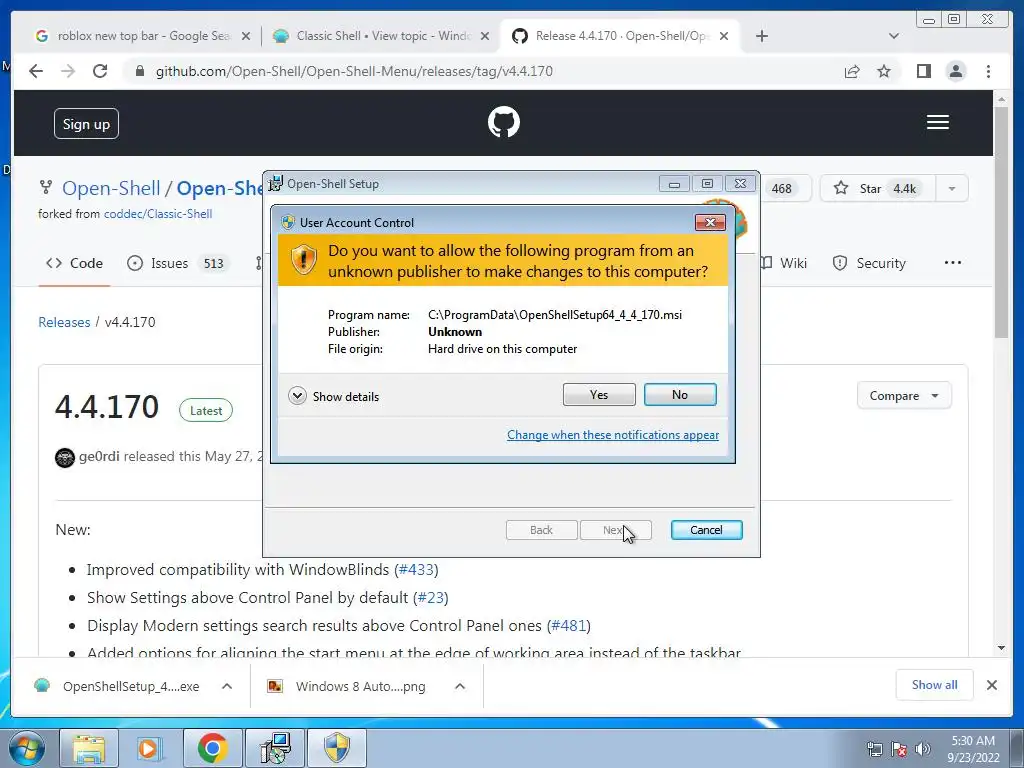Click the volume speaker tray icon
The image size is (1024, 768).
click(923, 749)
